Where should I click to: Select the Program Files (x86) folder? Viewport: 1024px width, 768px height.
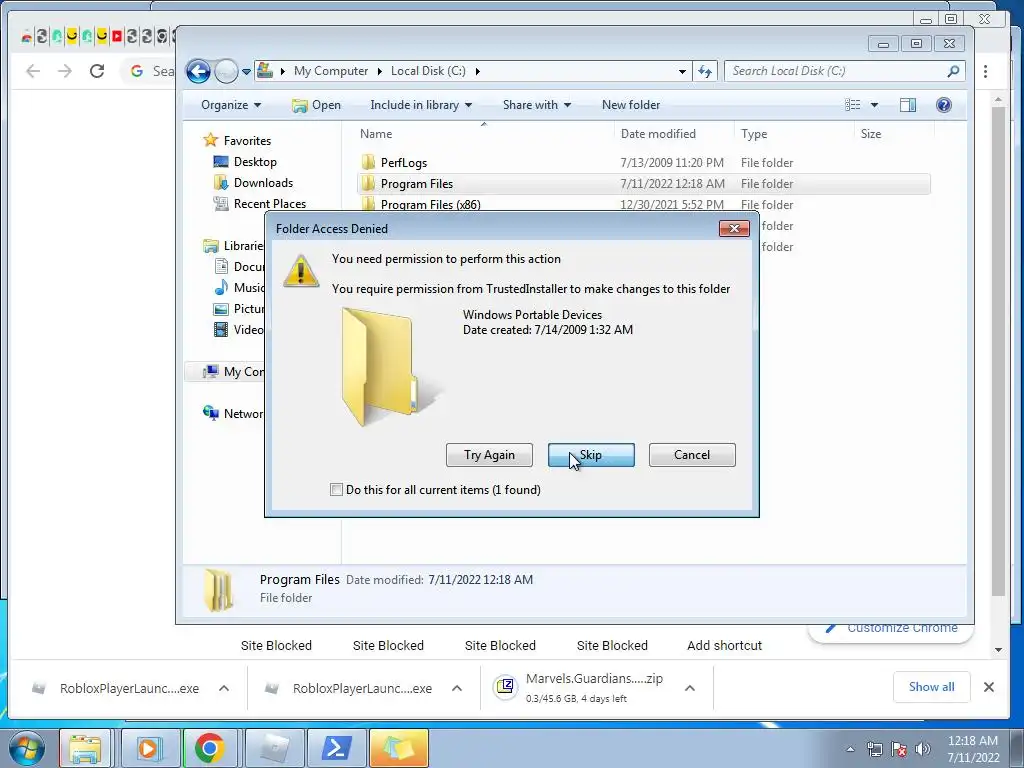click(x=430, y=204)
